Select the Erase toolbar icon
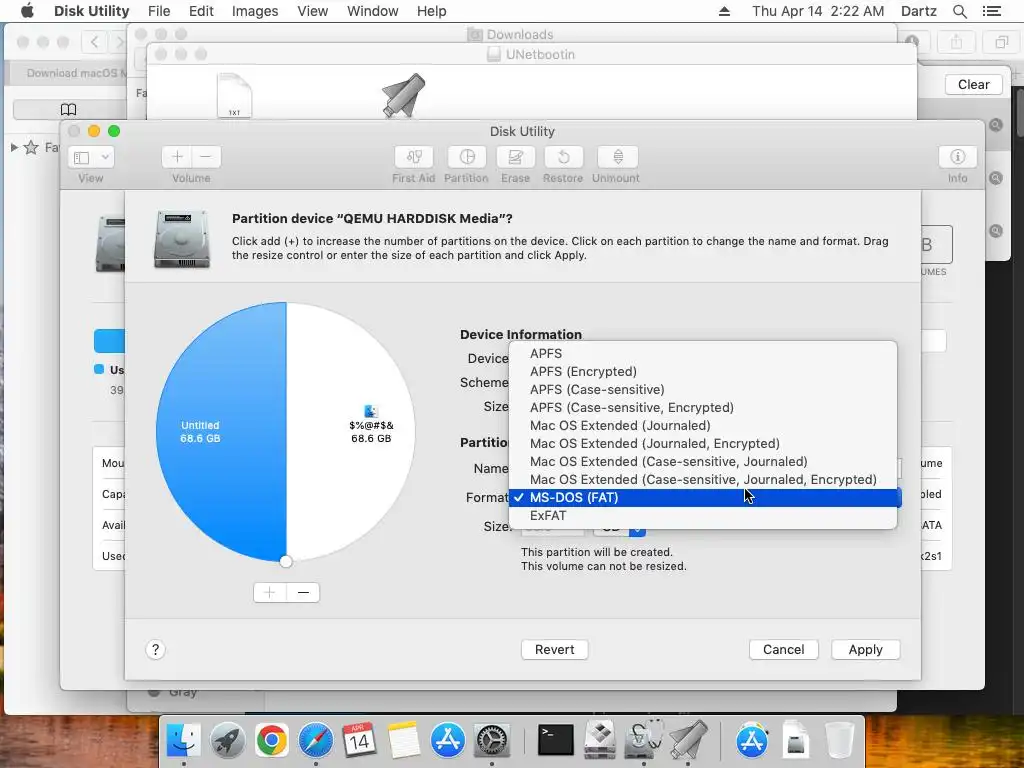The image size is (1024, 768). [x=515, y=157]
